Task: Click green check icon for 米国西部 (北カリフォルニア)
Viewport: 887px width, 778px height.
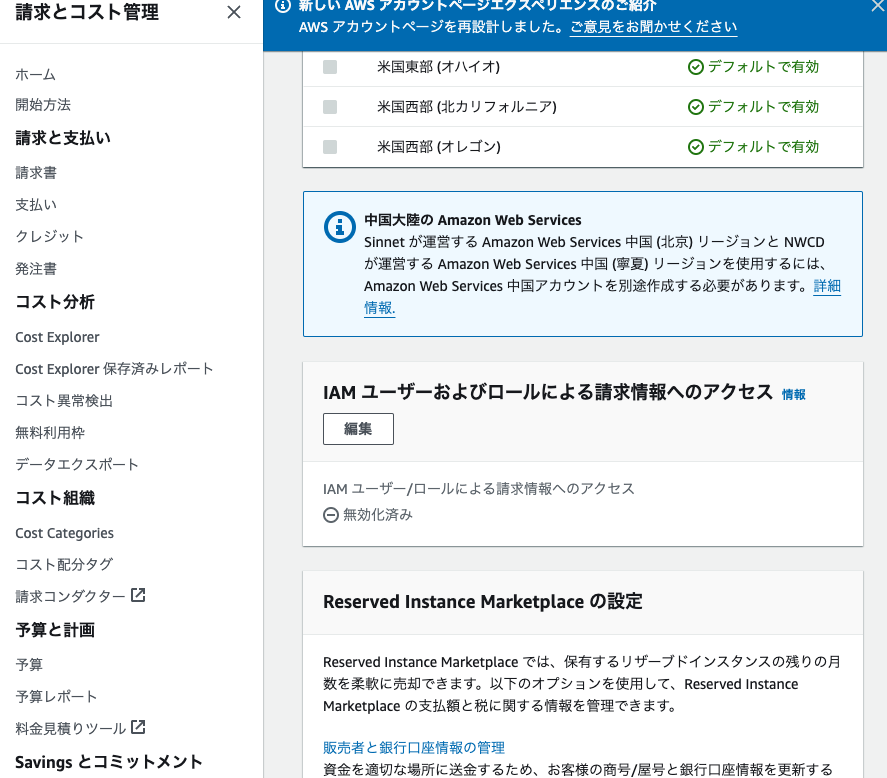Action: [x=696, y=107]
